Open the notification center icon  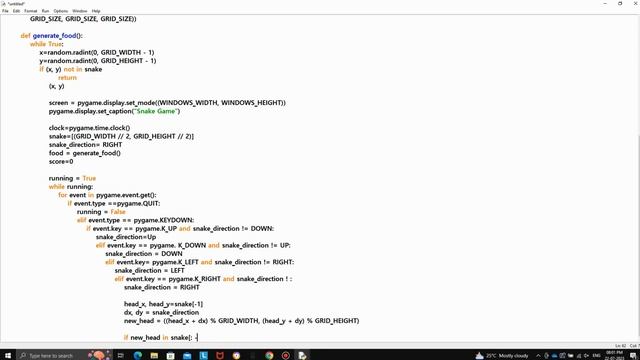pyautogui.click(x=633, y=356)
